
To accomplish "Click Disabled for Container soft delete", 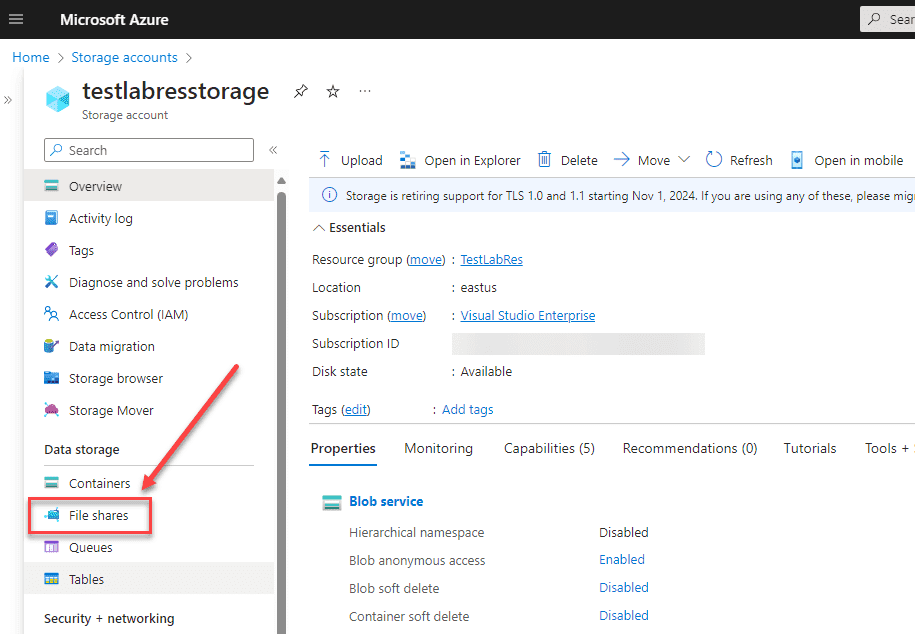I will [624, 615].
